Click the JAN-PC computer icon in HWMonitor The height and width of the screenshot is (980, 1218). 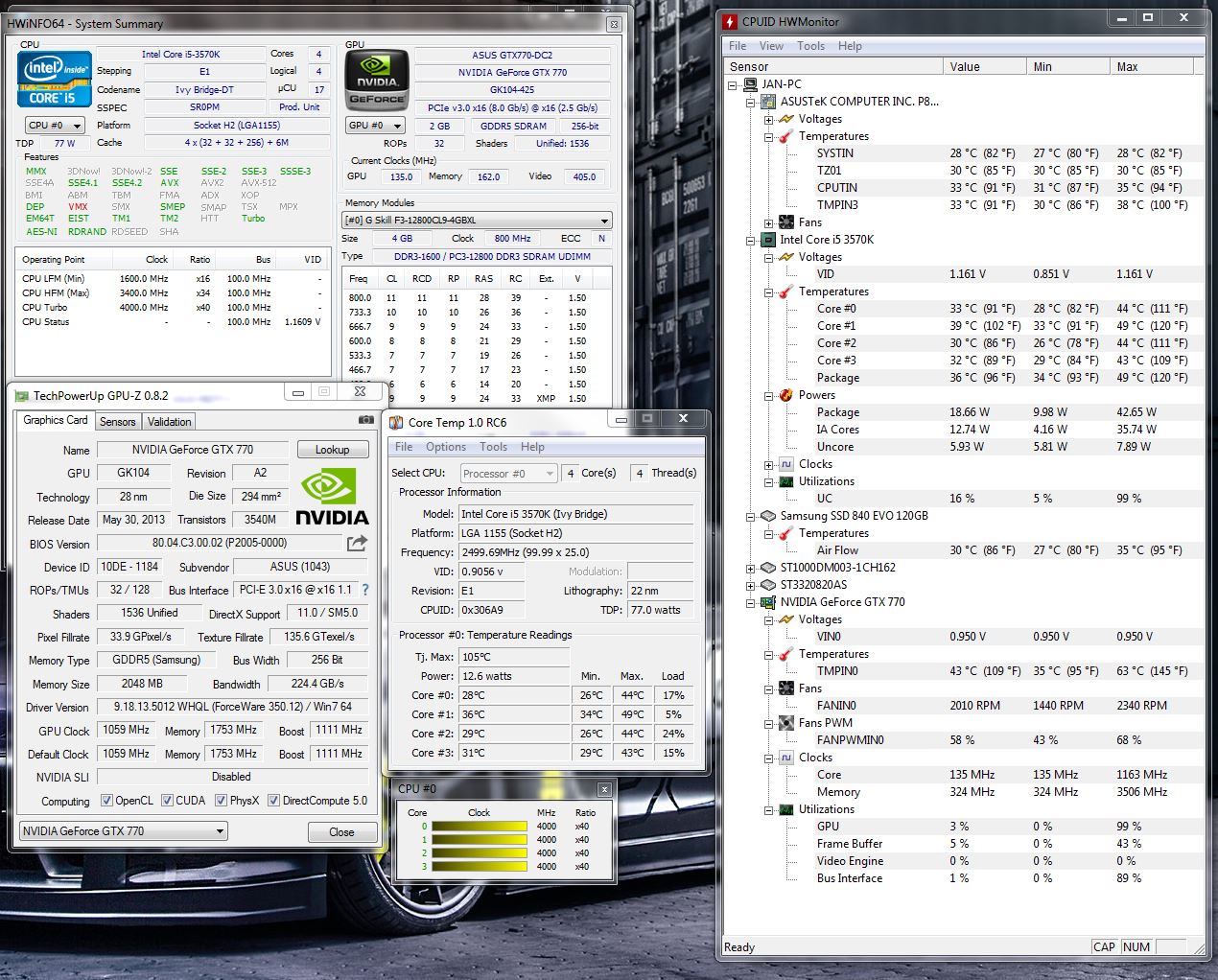[x=751, y=84]
